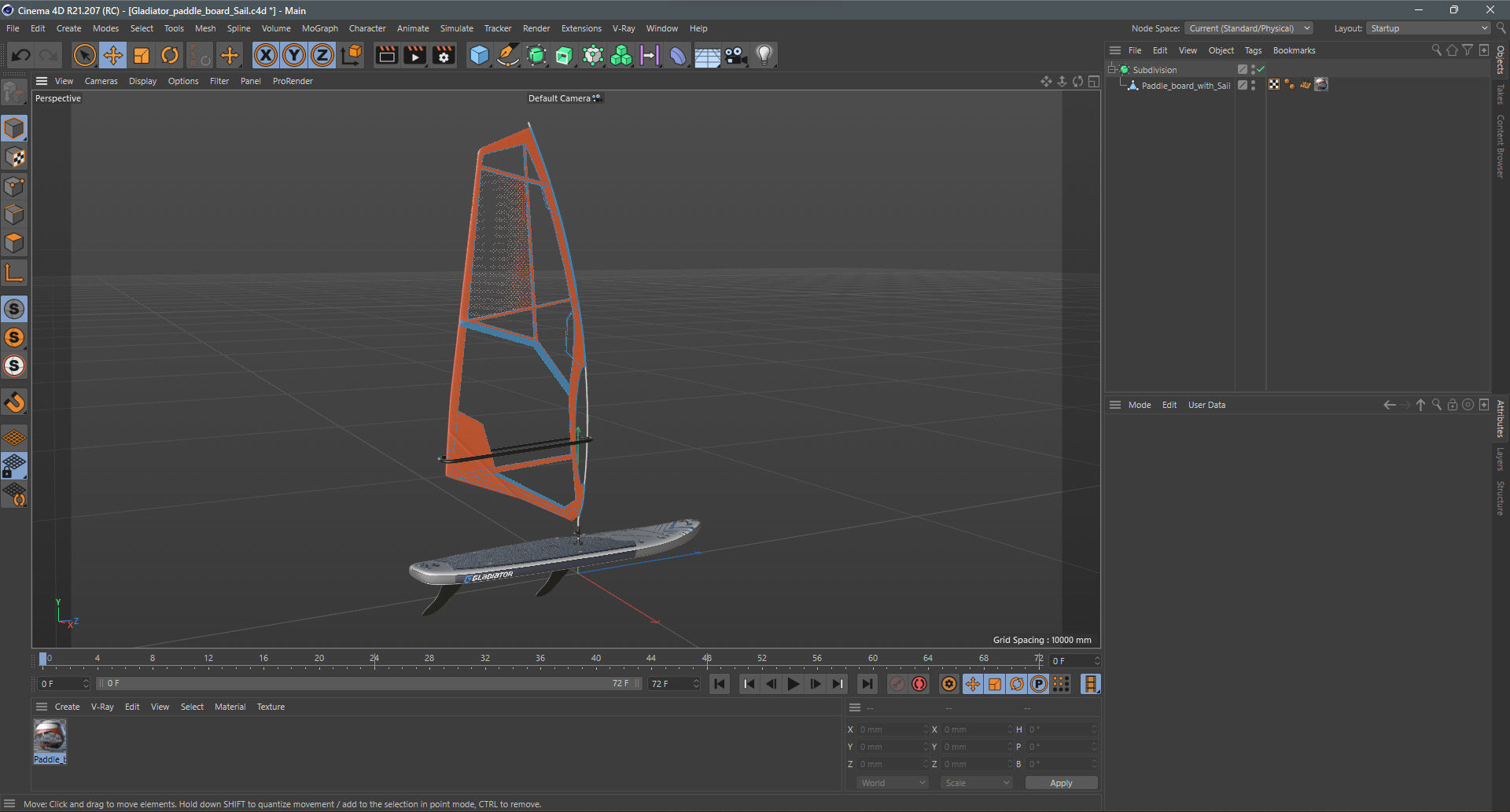Open the Bend deformer icon
The width and height of the screenshot is (1510, 812).
tap(678, 55)
